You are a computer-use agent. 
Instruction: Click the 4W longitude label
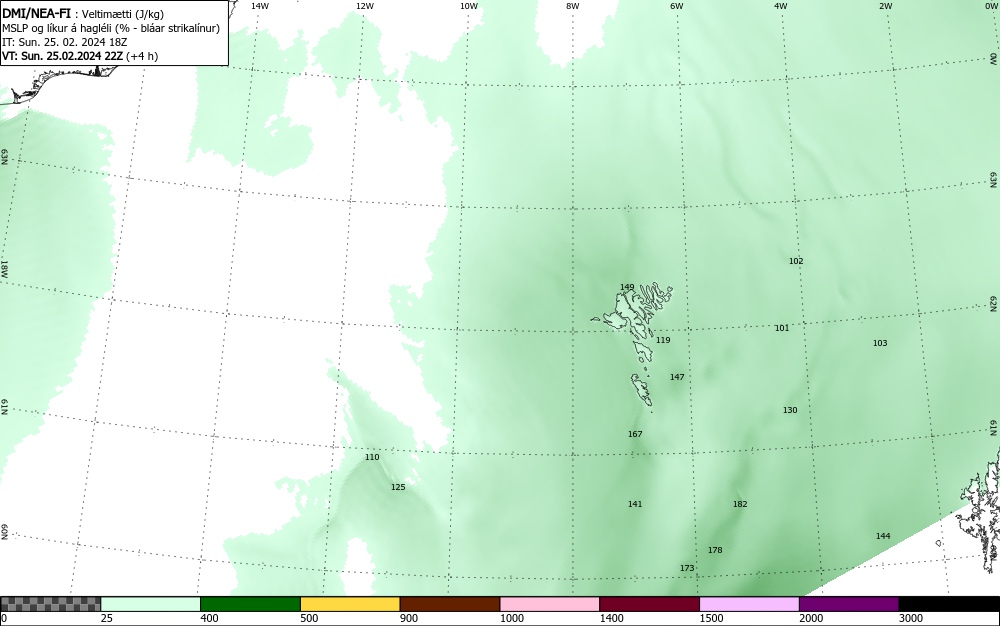[x=781, y=6]
